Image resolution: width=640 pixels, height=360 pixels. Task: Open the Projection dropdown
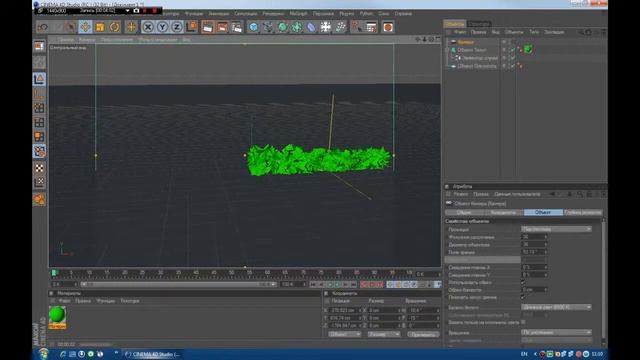click(556, 229)
